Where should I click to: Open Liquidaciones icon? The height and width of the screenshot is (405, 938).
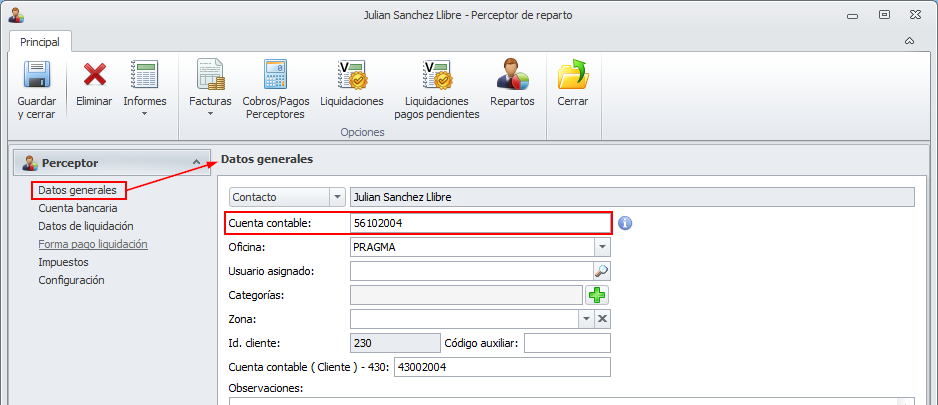click(x=352, y=75)
